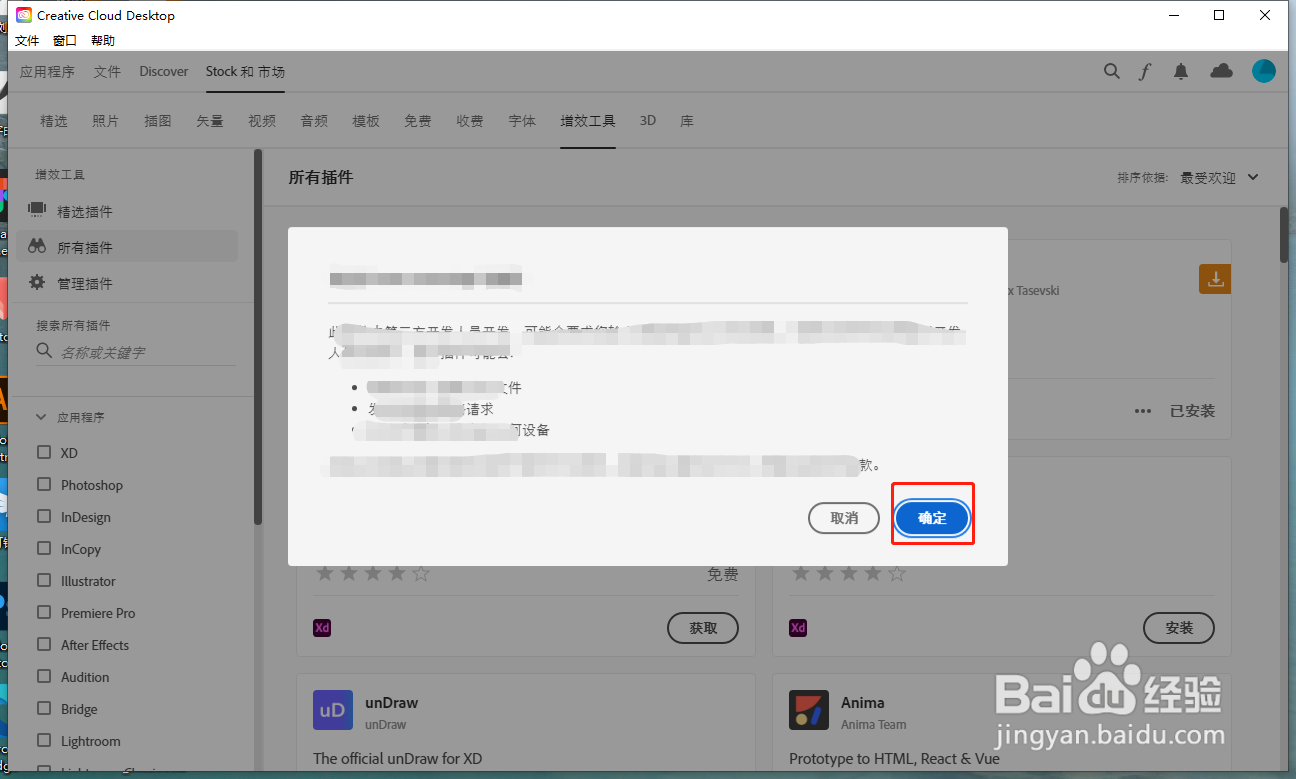Open the 插图 category tab

pyautogui.click(x=158, y=121)
